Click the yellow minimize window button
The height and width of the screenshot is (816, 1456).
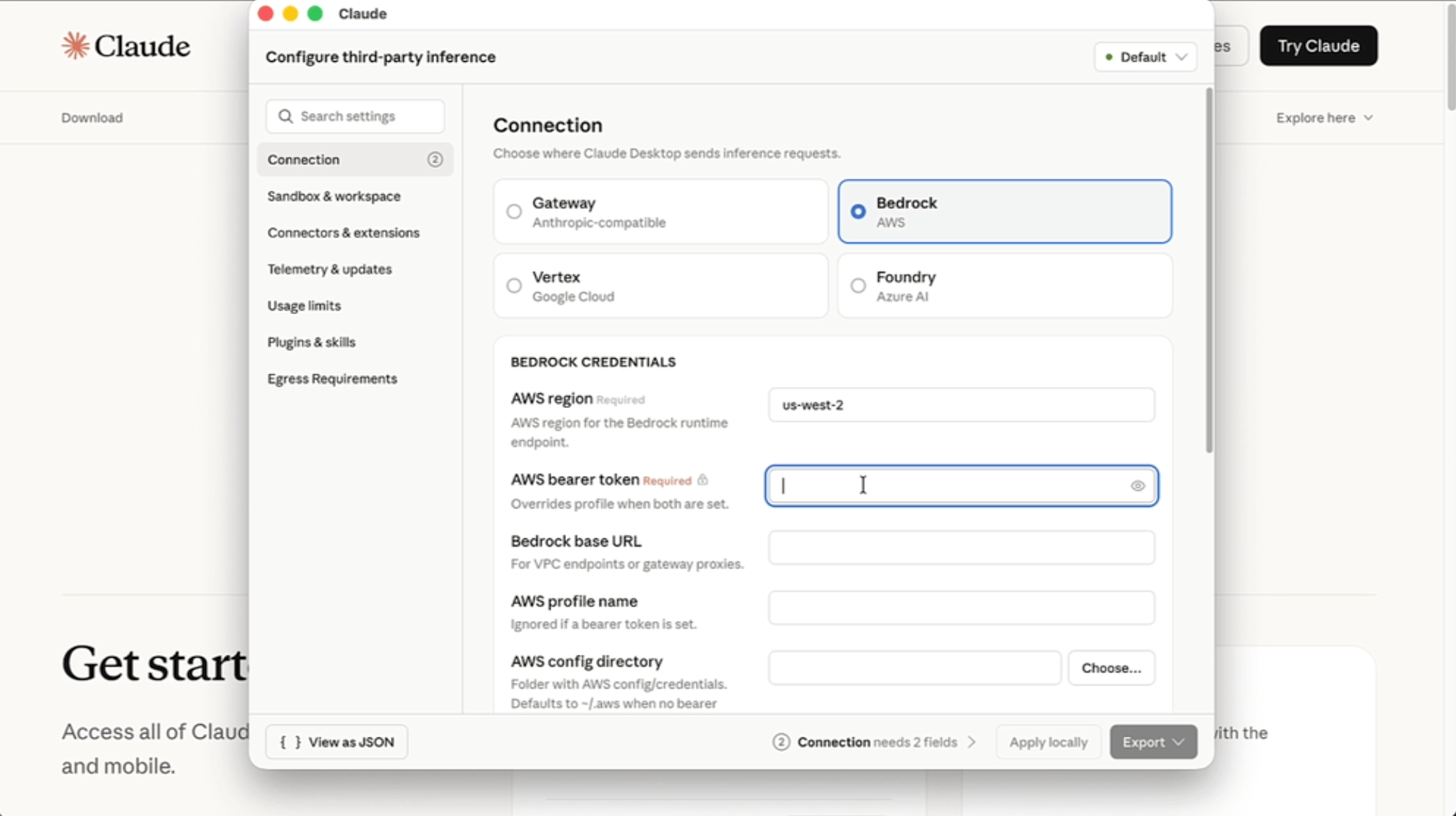290,13
